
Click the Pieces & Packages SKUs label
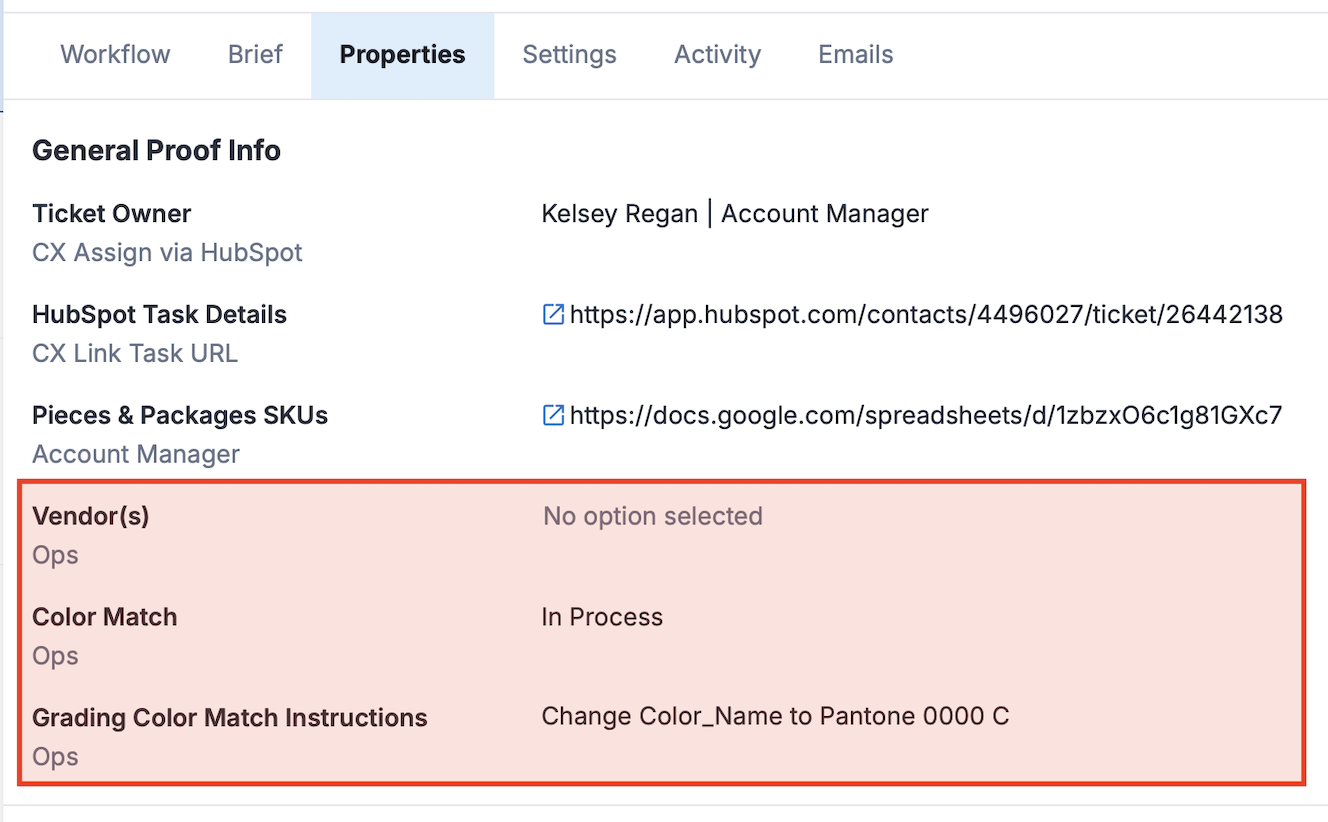click(180, 416)
